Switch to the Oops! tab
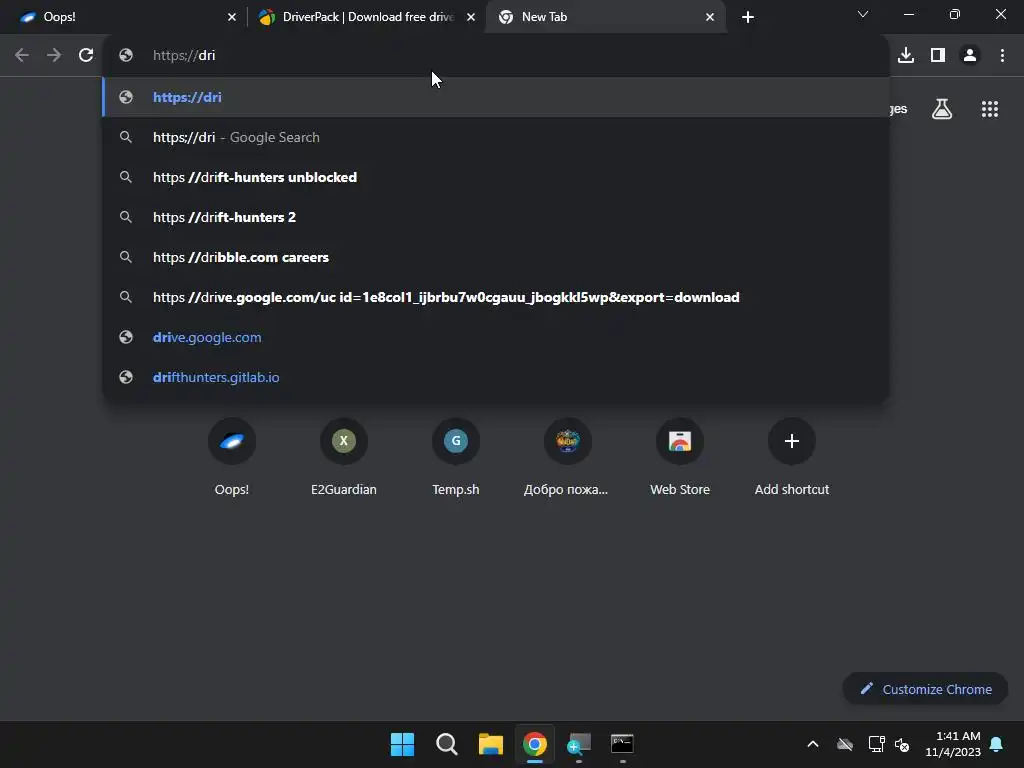 [x=123, y=17]
